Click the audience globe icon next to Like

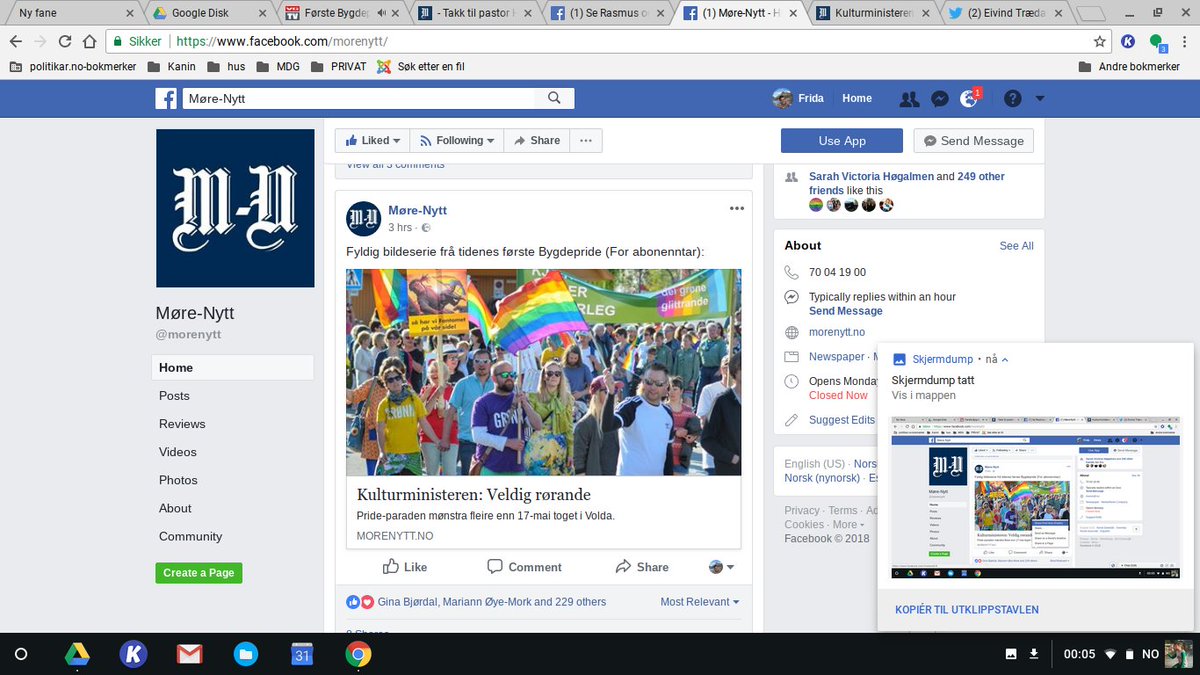tap(716, 567)
